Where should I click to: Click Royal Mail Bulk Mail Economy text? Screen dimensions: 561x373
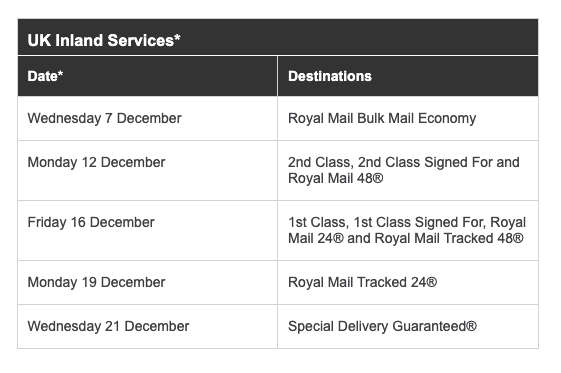coord(382,118)
